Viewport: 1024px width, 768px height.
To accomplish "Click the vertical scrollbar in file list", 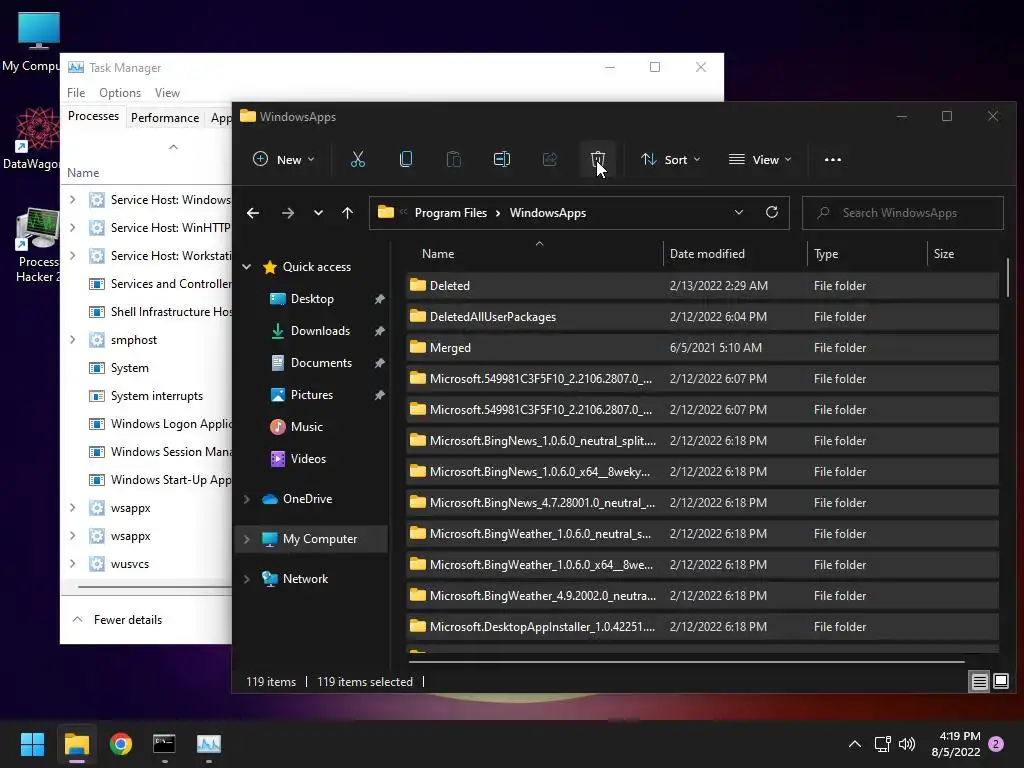I will click(x=1008, y=278).
